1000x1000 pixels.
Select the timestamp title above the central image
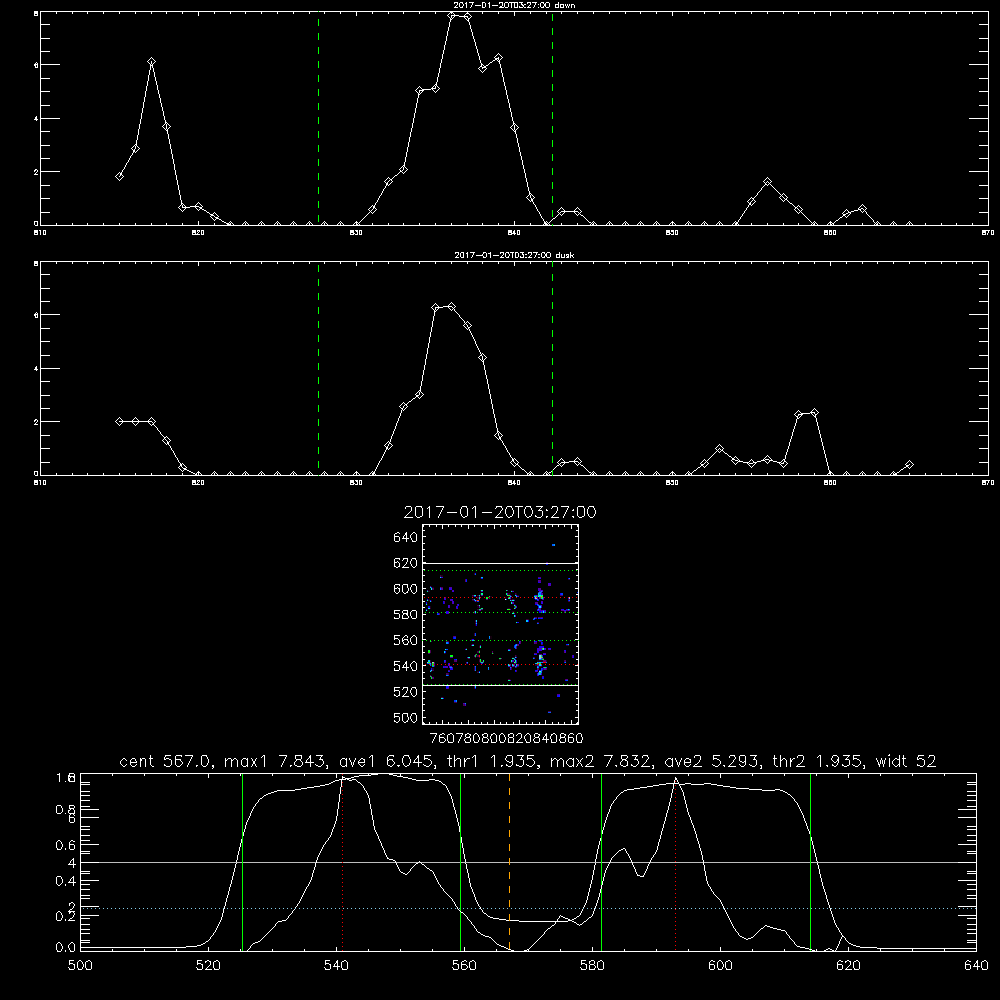click(500, 512)
